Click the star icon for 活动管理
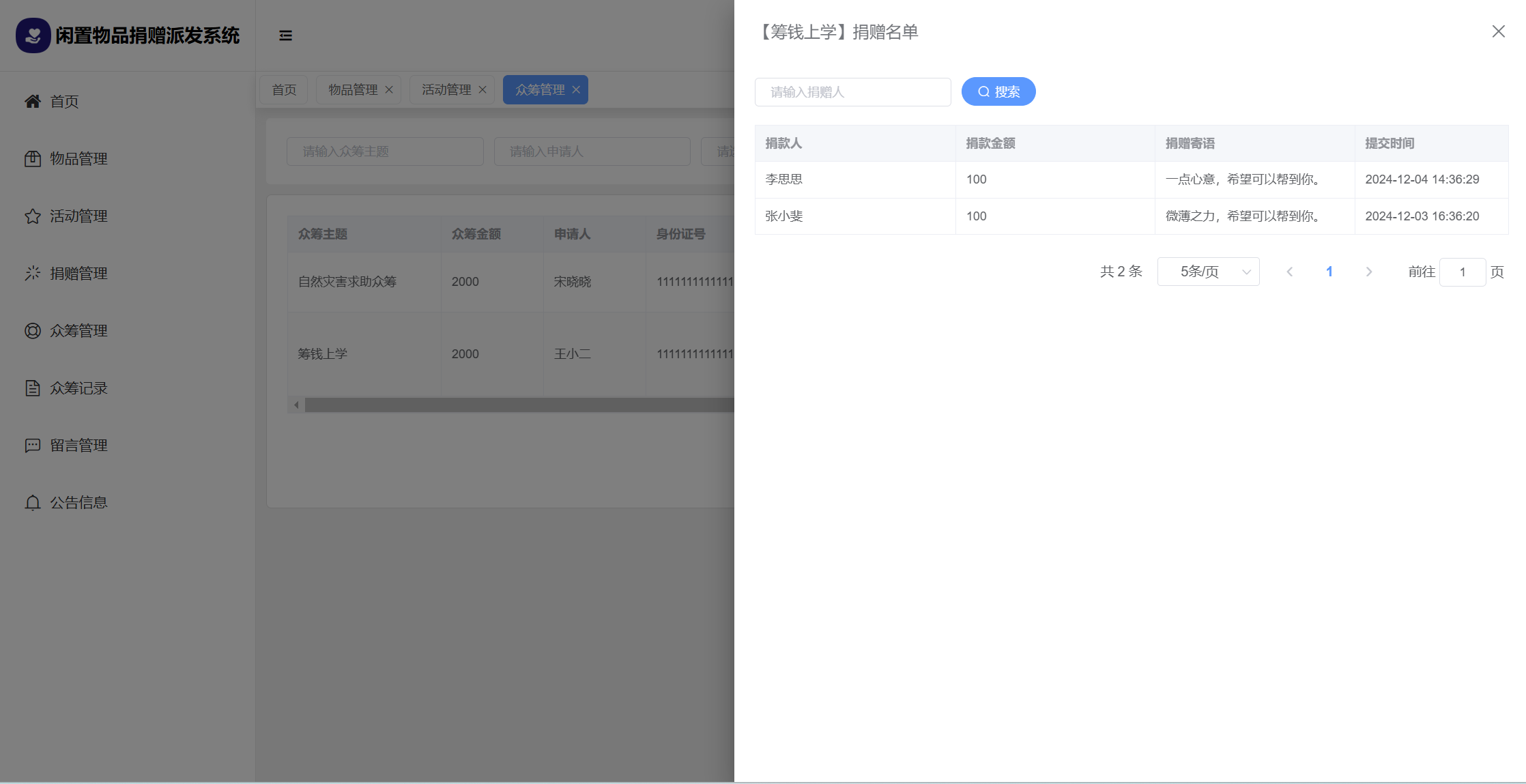The height and width of the screenshot is (784, 1526). pos(33,216)
